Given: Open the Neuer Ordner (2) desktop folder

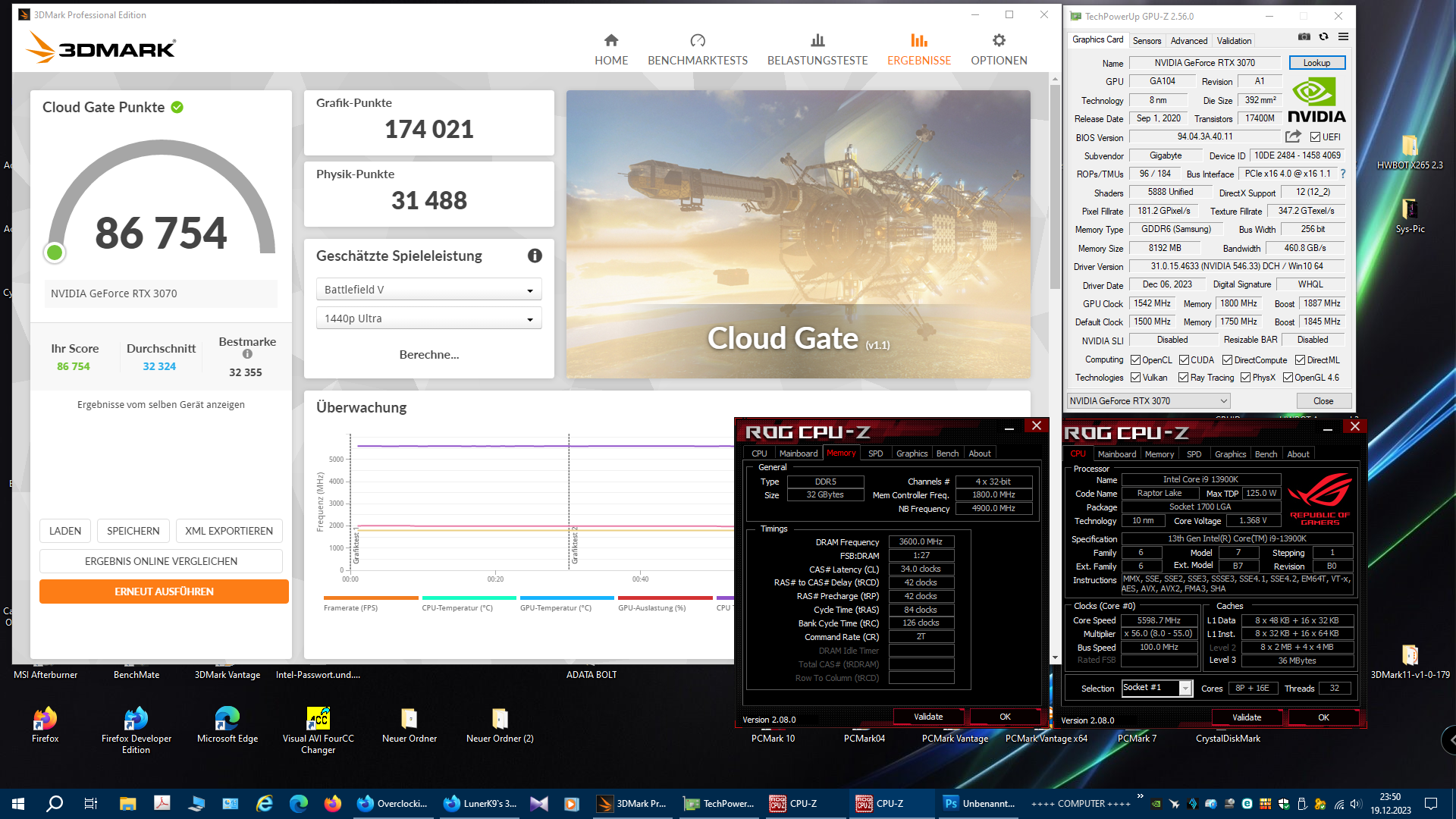Looking at the screenshot, I should 500,725.
